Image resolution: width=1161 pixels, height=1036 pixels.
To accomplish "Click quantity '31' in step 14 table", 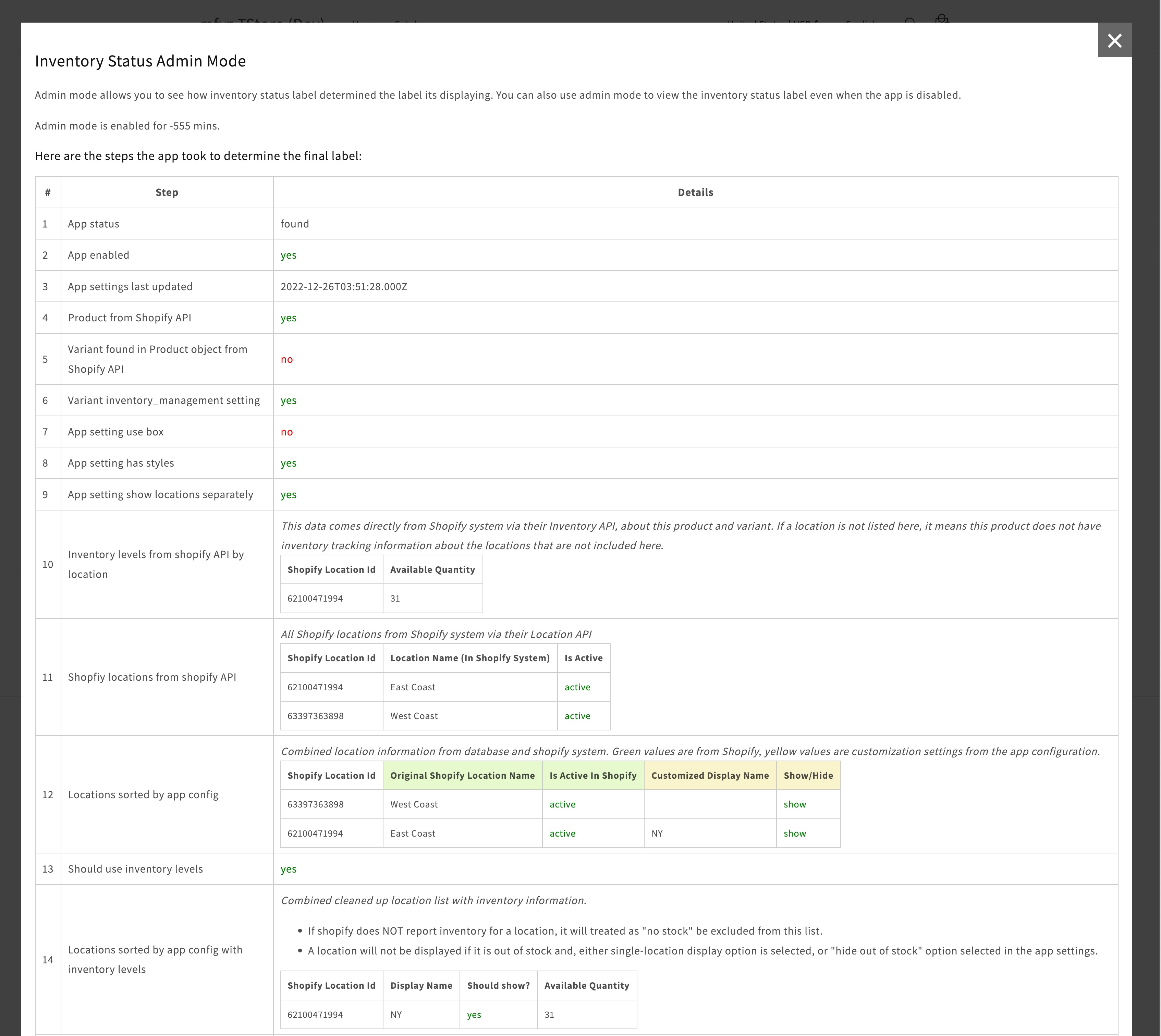I will pyautogui.click(x=549, y=1014).
